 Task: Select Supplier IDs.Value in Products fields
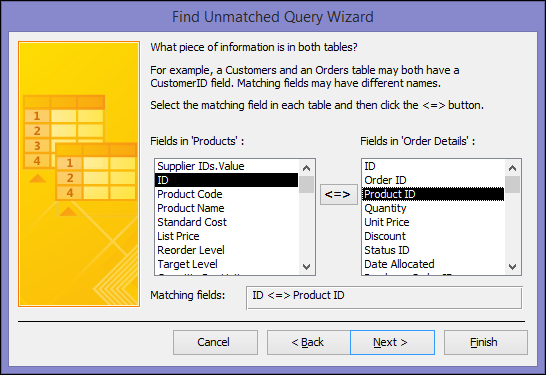pyautogui.click(x=227, y=166)
